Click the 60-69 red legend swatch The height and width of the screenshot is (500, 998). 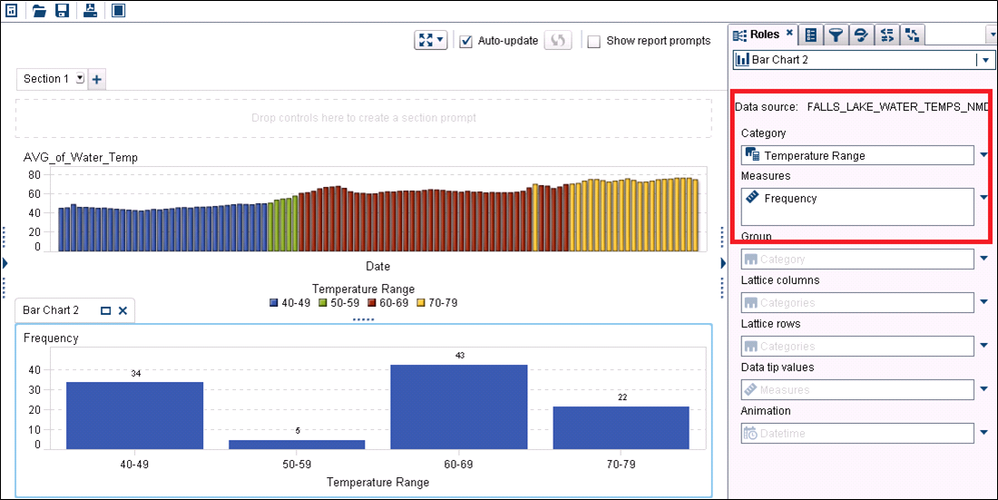[371, 303]
